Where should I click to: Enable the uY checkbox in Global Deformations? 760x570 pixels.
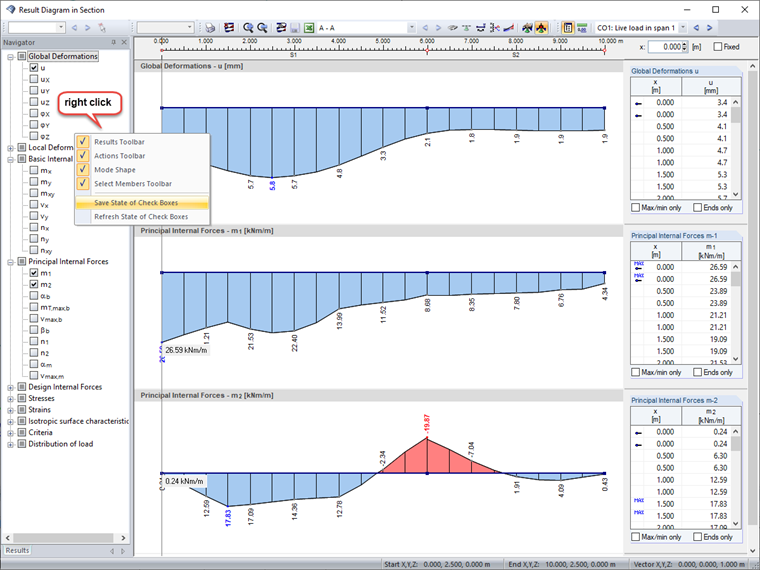pyautogui.click(x=33, y=90)
